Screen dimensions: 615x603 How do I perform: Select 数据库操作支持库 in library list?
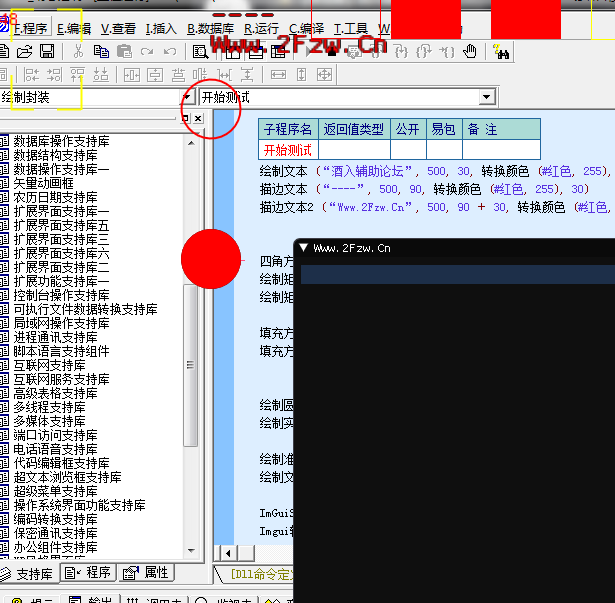click(x=61, y=141)
